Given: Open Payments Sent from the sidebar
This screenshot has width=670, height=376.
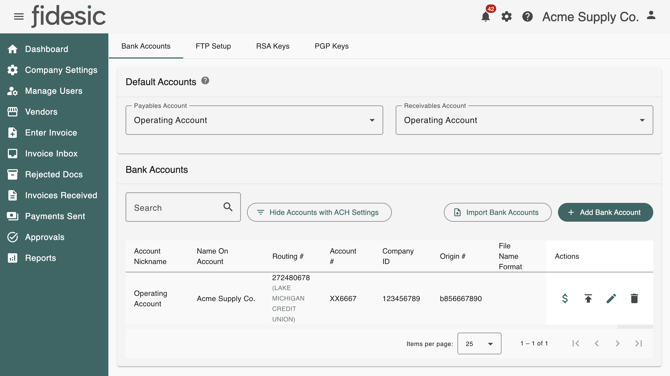Looking at the screenshot, I should coord(54,216).
